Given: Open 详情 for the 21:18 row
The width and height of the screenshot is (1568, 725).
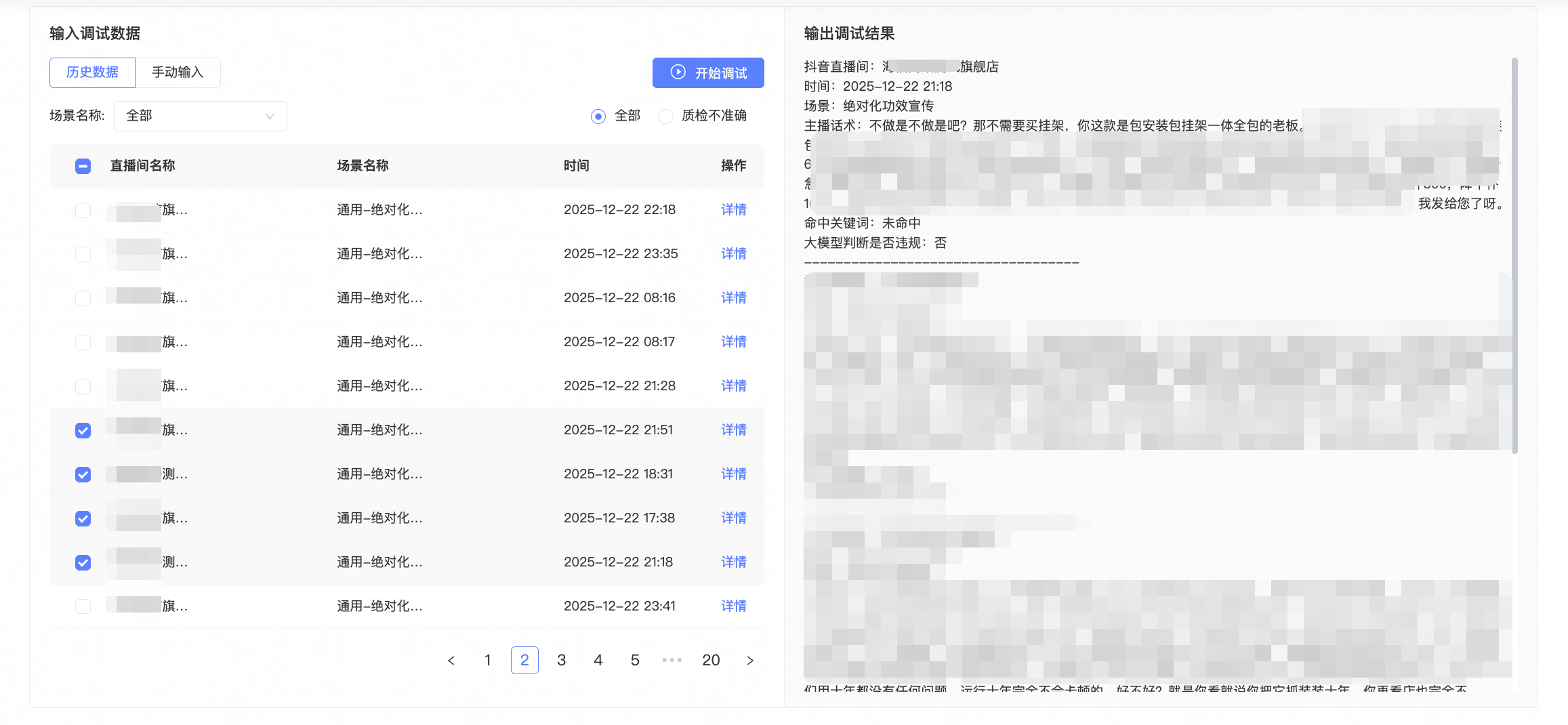Looking at the screenshot, I should pyautogui.click(x=734, y=562).
